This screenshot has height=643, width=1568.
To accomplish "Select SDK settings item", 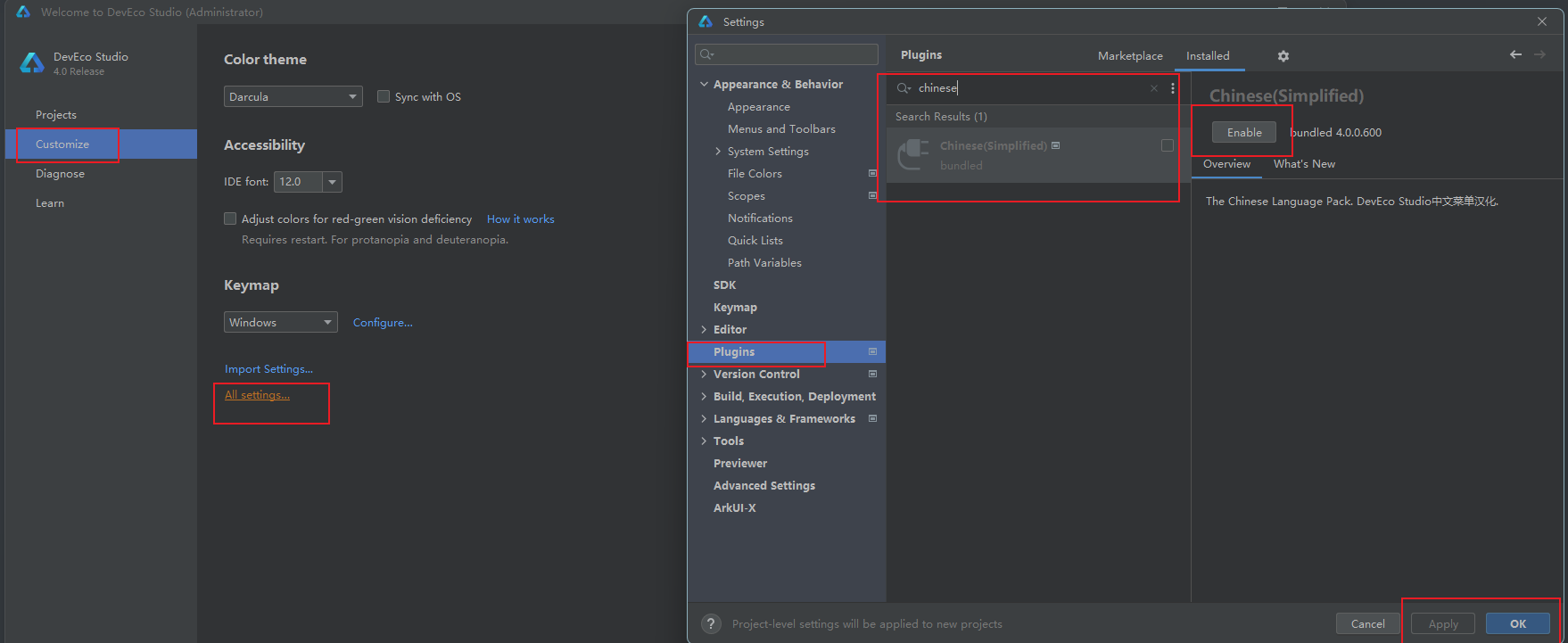I will point(724,284).
